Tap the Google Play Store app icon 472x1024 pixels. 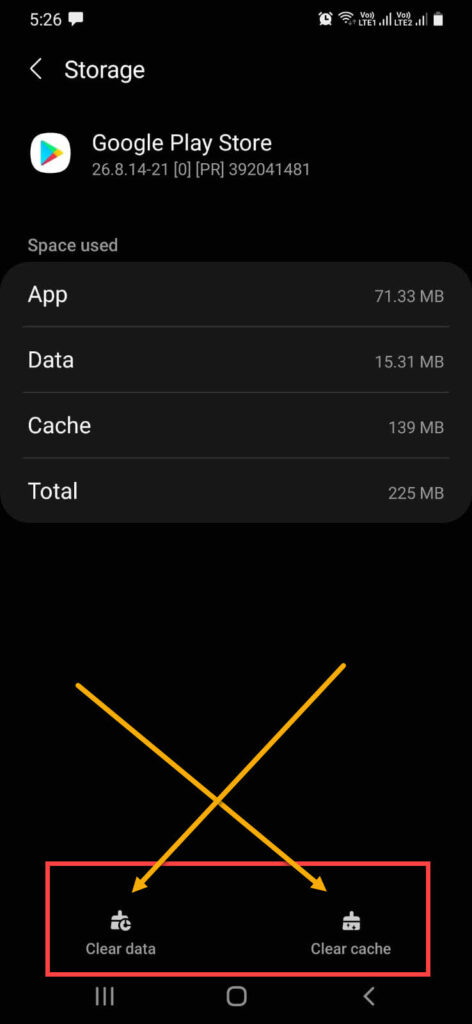coord(50,153)
